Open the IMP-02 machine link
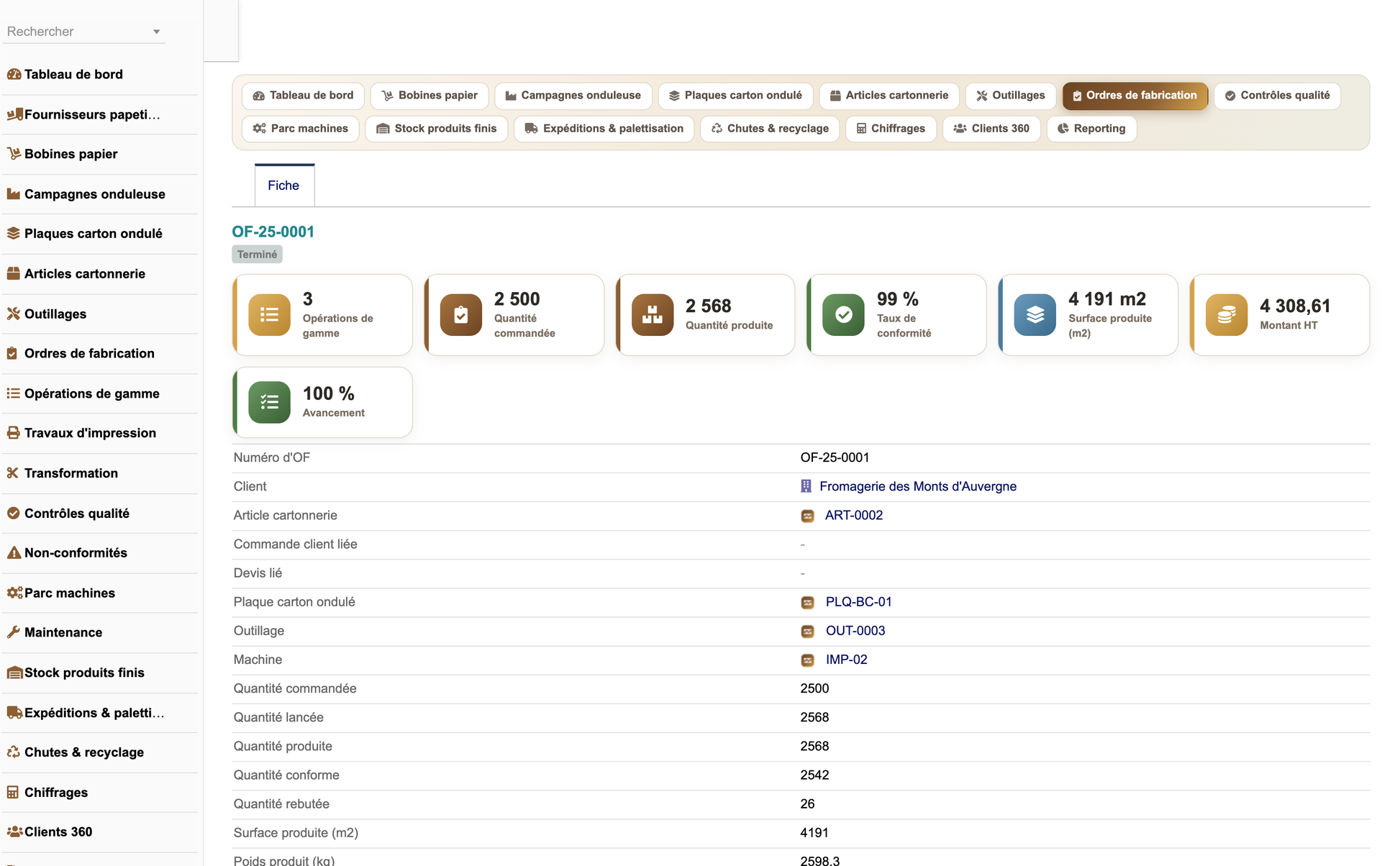Image resolution: width=1400 pixels, height=866 pixels. [846, 660]
